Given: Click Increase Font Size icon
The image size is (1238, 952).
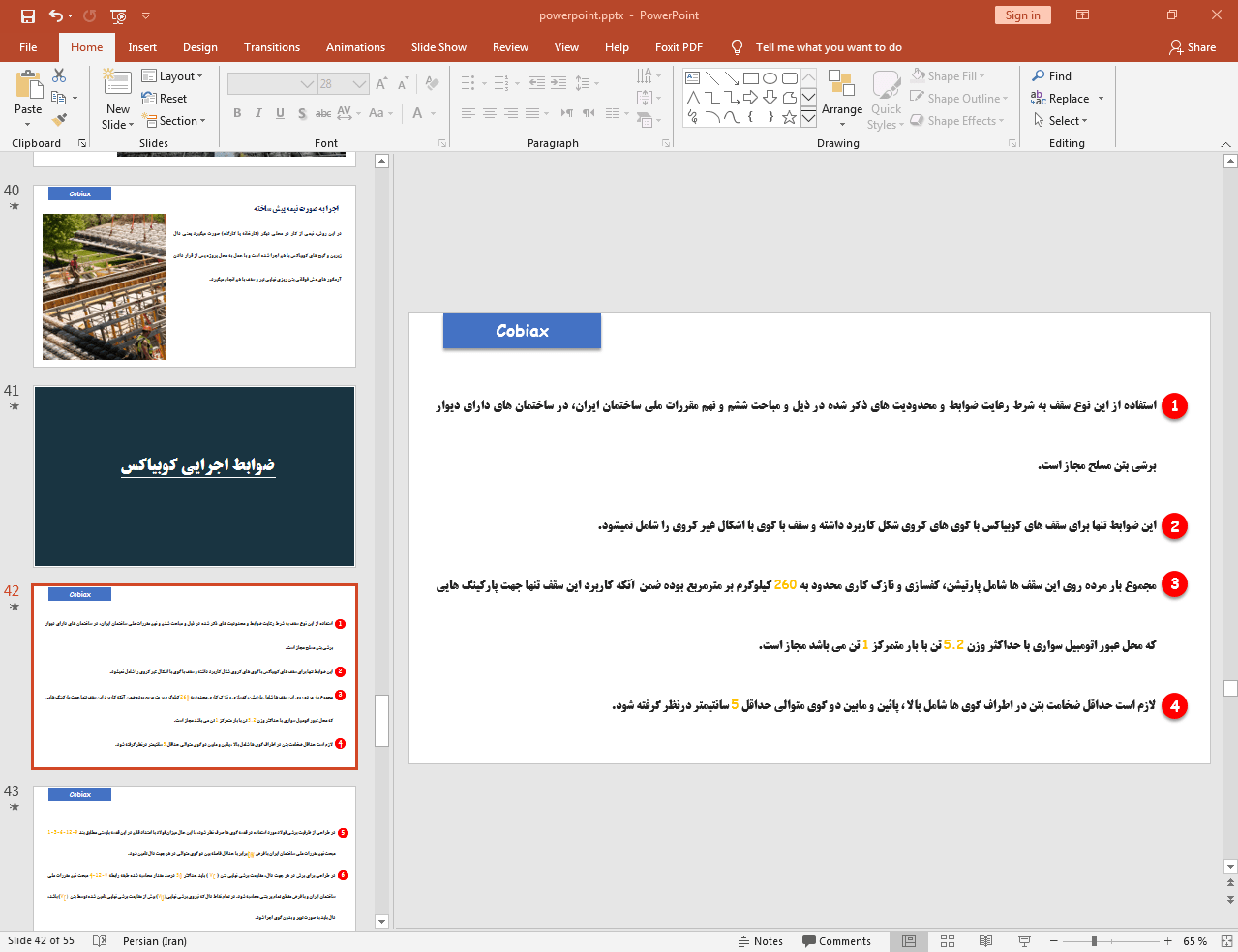Looking at the screenshot, I should click(x=382, y=84).
